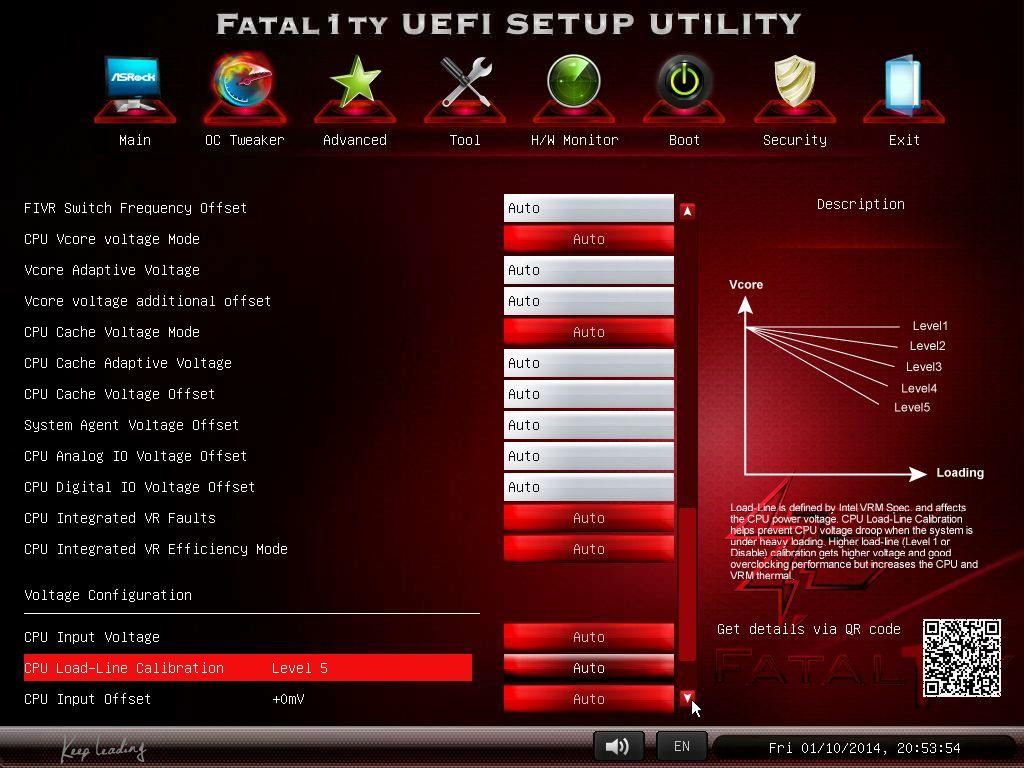Edit the CPU Cache Adaptive Voltage field
The height and width of the screenshot is (768, 1024).
coord(588,363)
